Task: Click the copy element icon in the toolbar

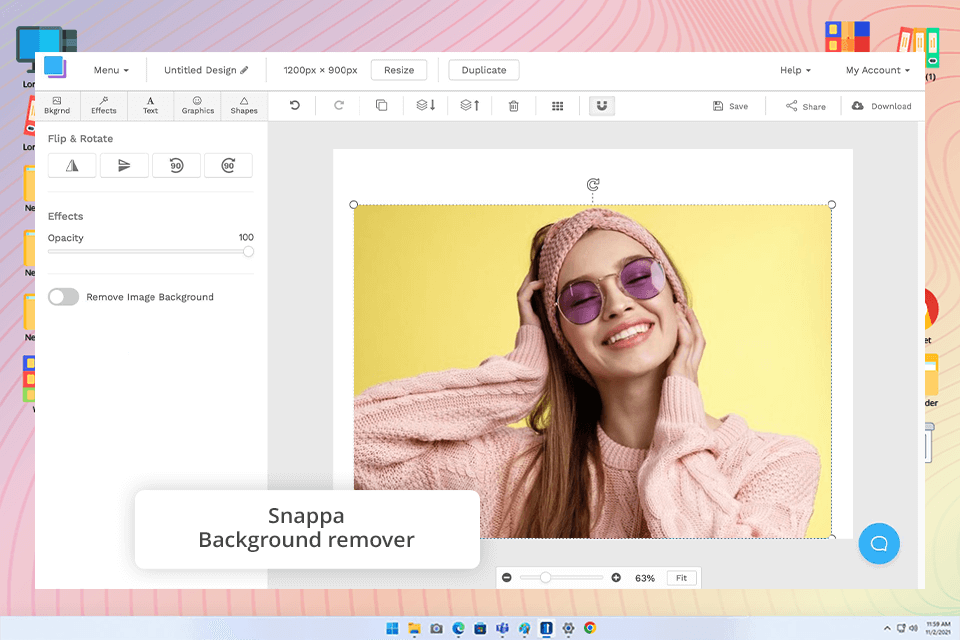Action: pyautogui.click(x=381, y=106)
